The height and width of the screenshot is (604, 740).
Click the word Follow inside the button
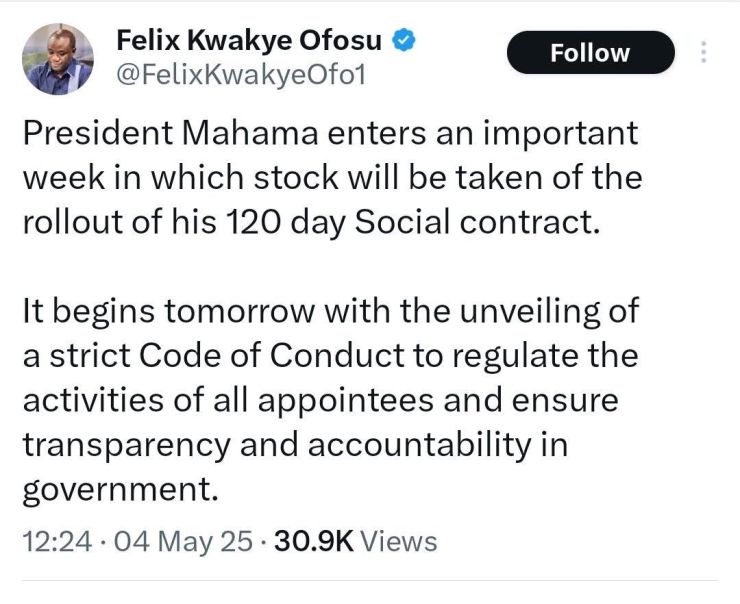coord(590,52)
